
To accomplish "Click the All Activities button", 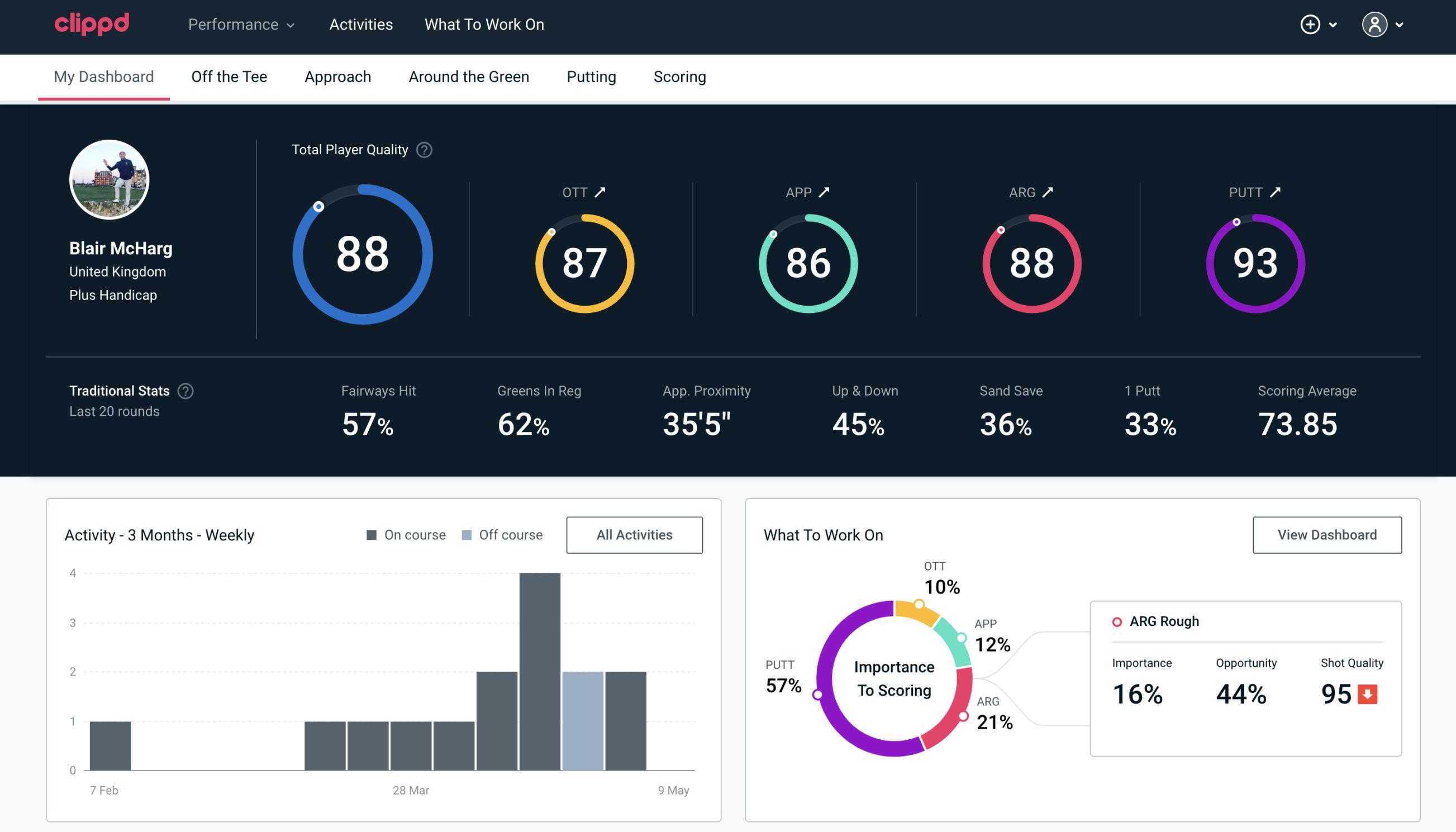I will coord(634,534).
